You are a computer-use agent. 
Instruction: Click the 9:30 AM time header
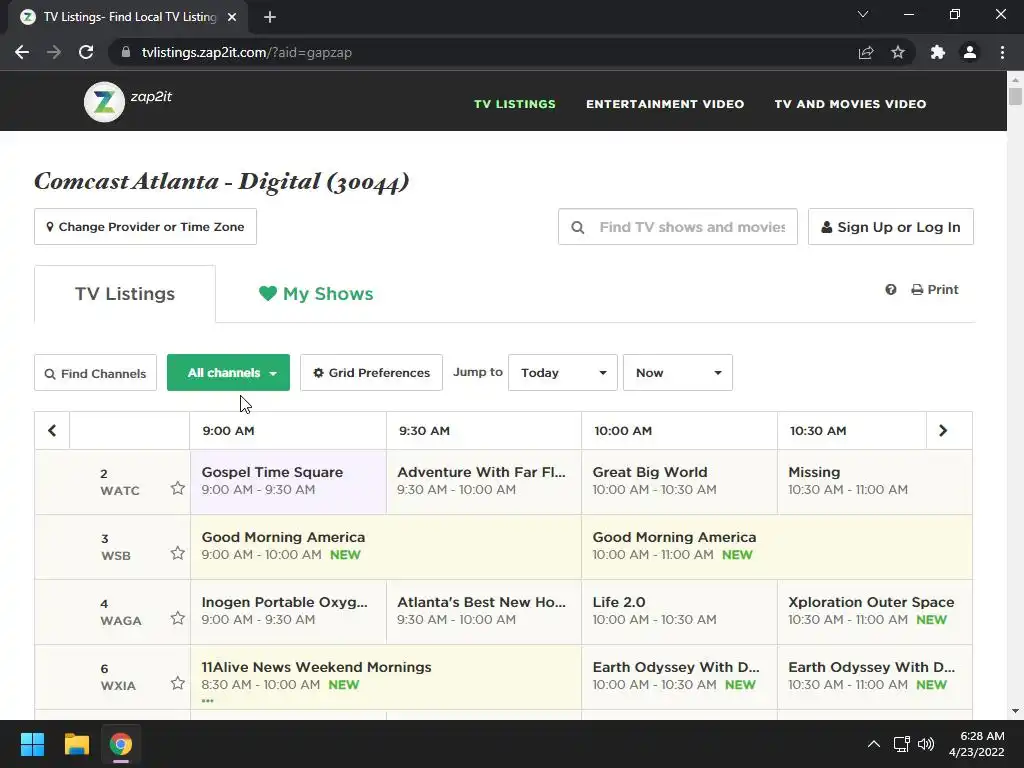click(424, 431)
